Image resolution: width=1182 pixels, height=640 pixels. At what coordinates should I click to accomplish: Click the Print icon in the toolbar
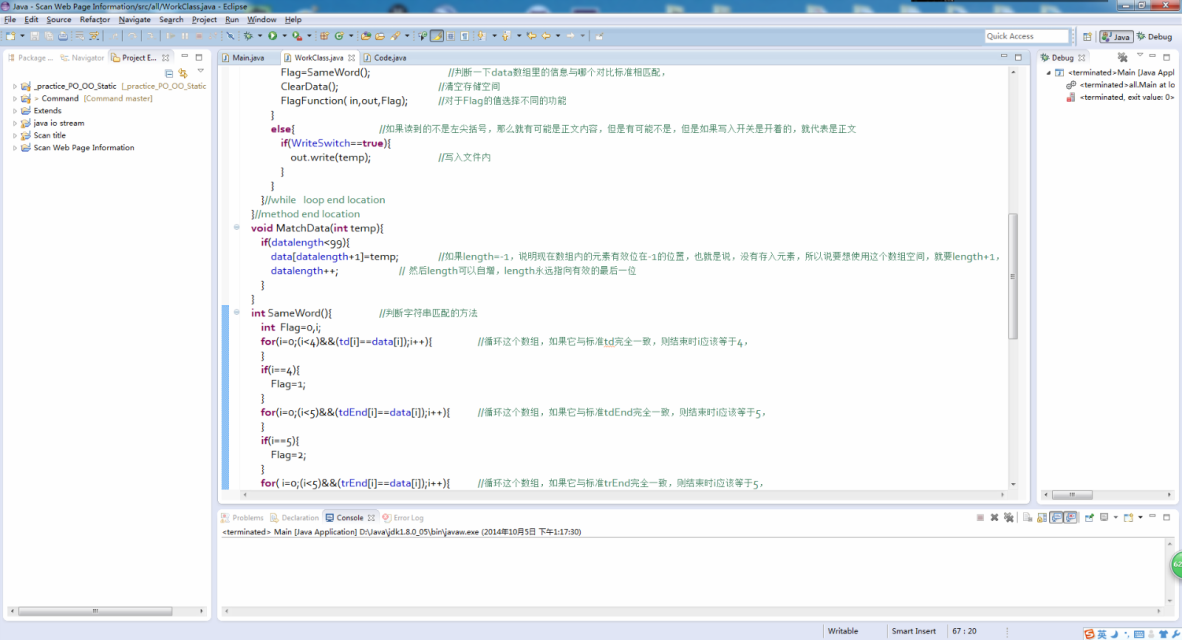(x=64, y=35)
